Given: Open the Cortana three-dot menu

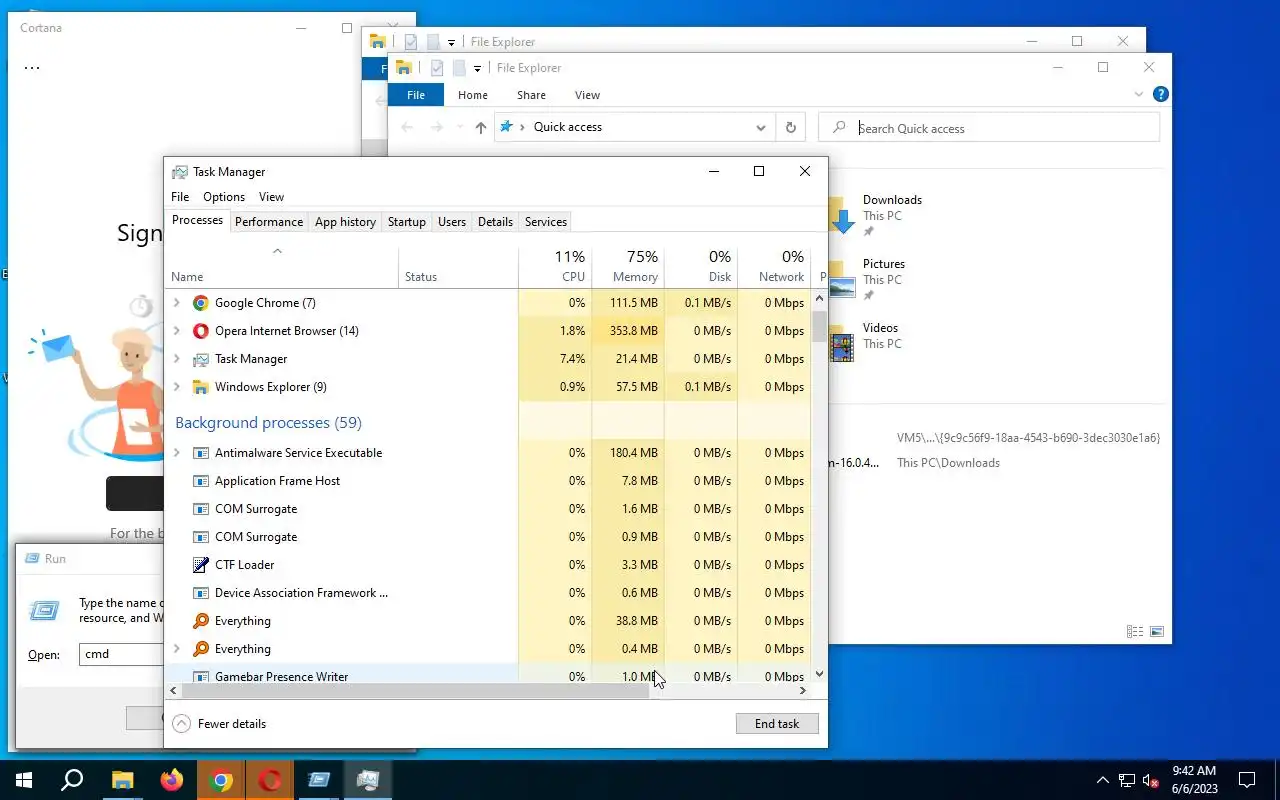Looking at the screenshot, I should (x=32, y=69).
